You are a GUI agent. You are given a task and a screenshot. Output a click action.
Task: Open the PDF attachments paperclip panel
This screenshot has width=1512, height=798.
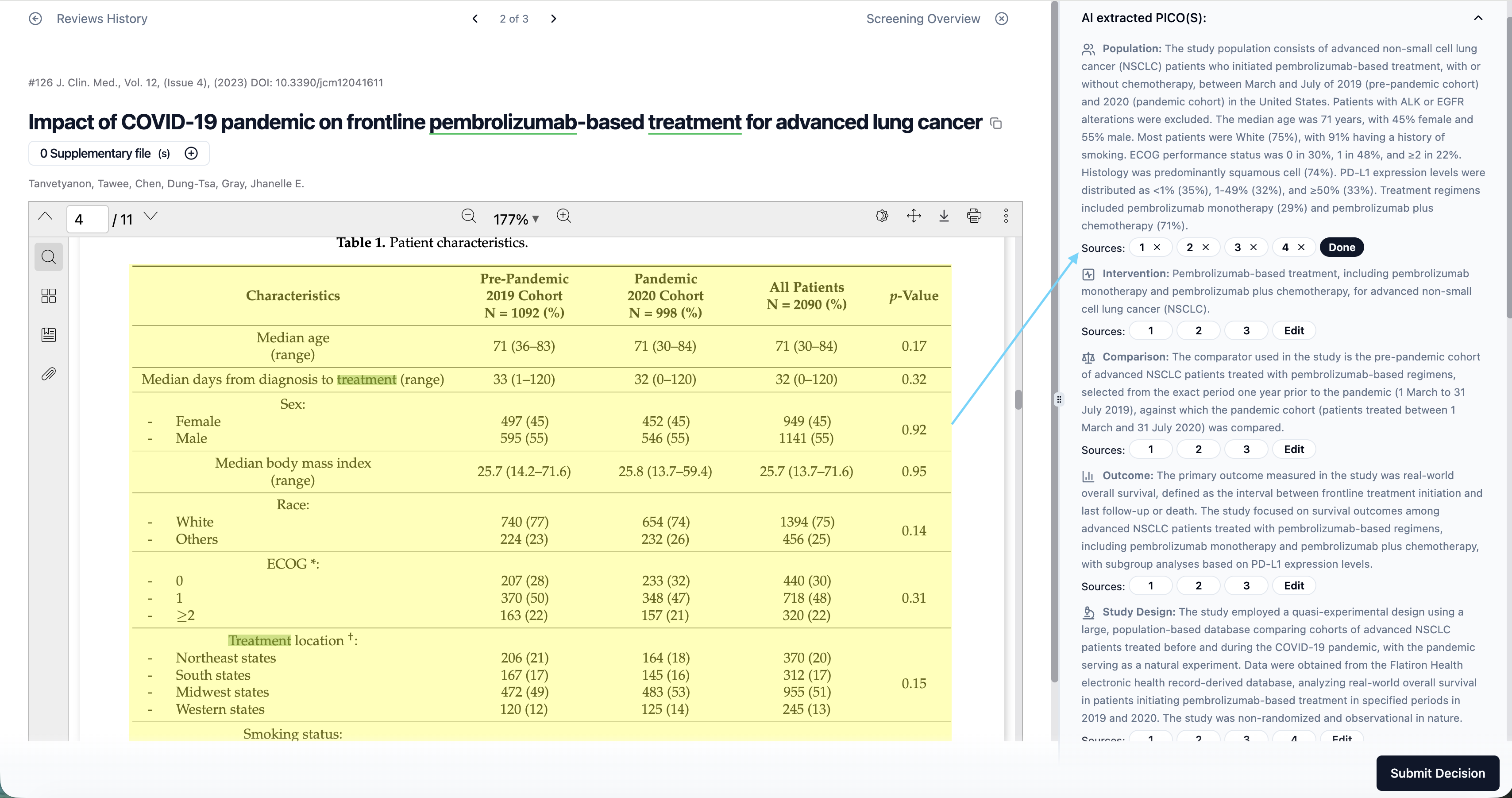coord(49,374)
